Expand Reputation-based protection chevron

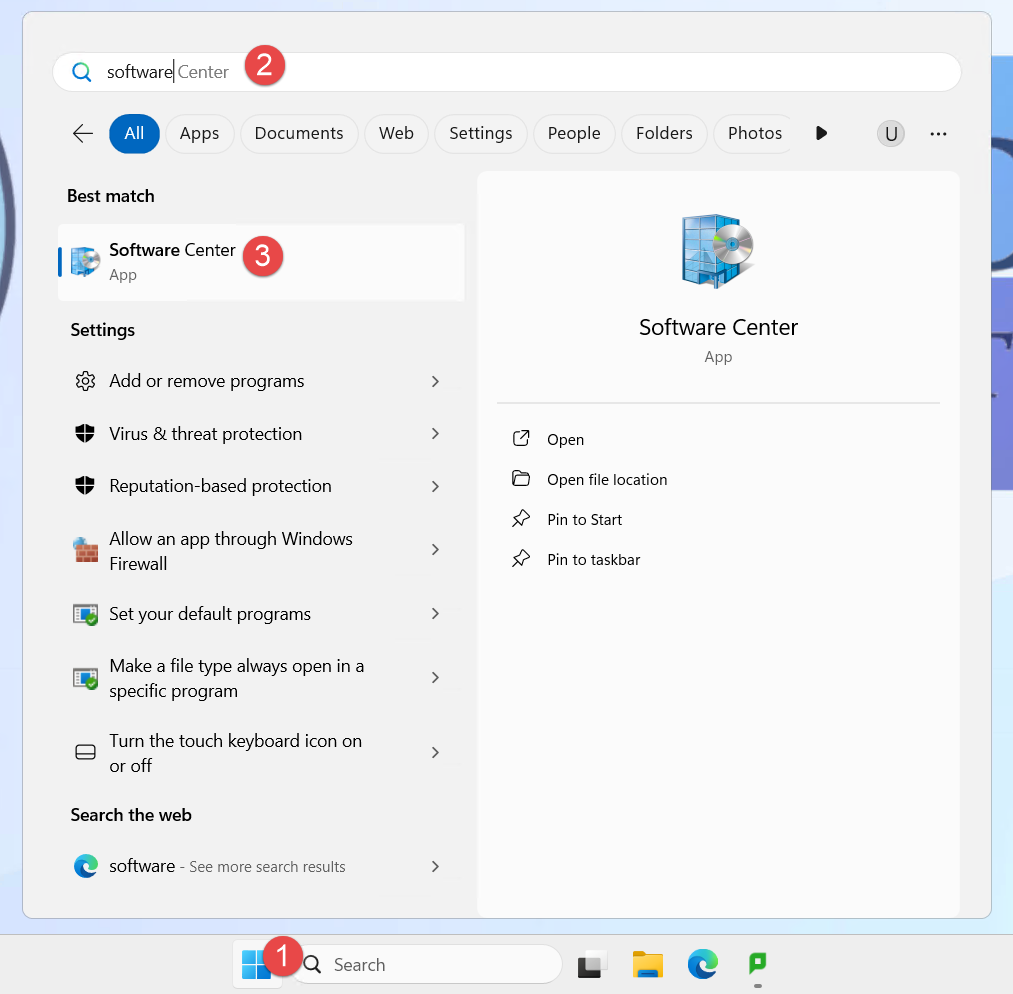click(x=435, y=486)
